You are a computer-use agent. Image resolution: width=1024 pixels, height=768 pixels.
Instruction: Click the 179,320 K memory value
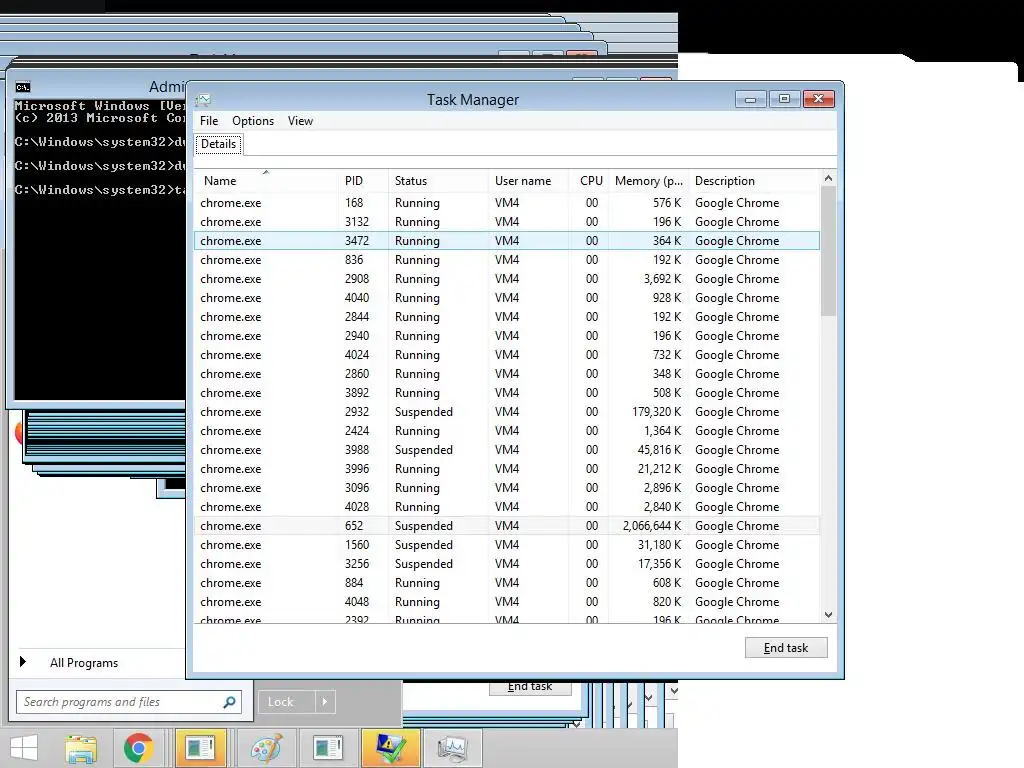point(656,412)
